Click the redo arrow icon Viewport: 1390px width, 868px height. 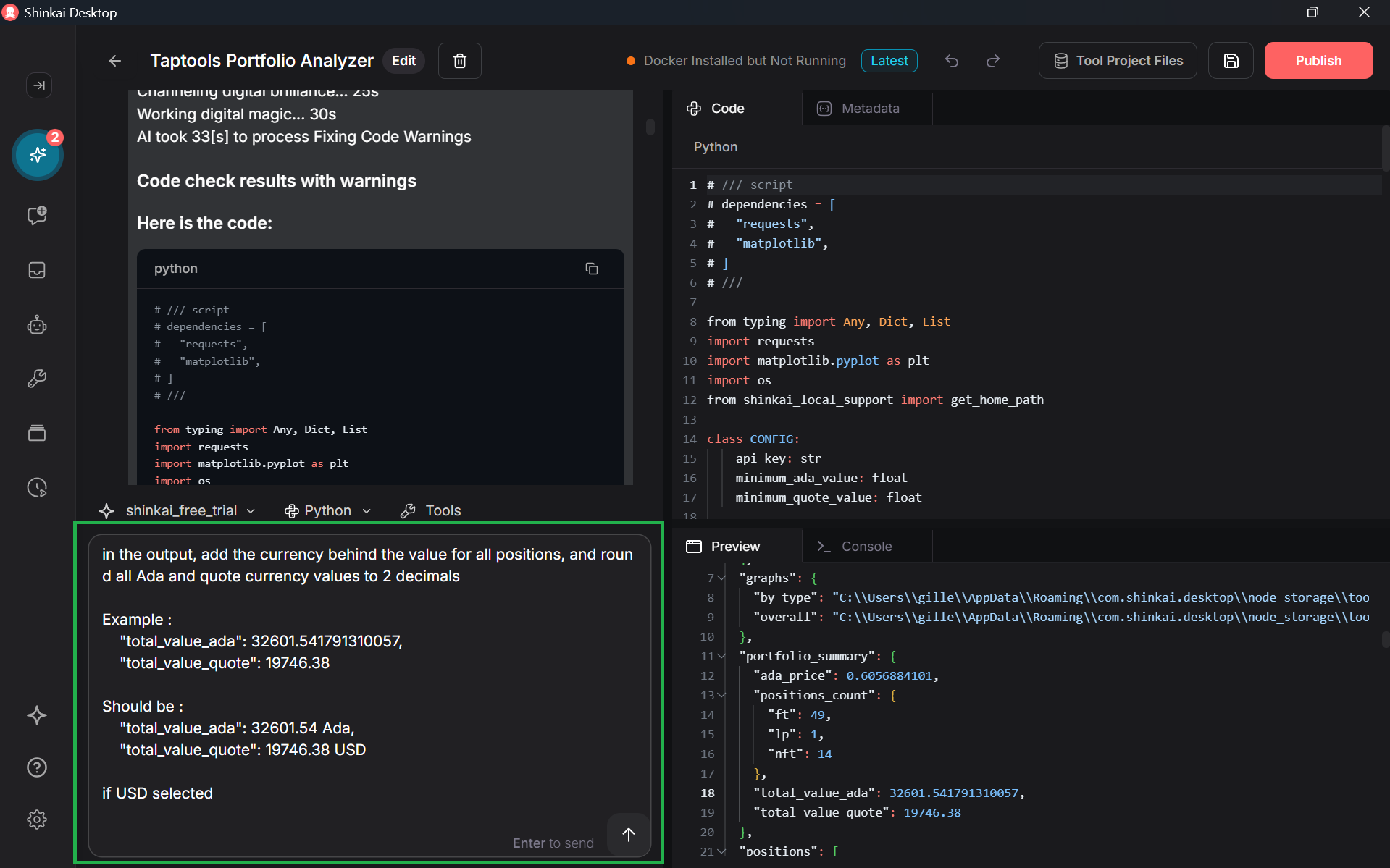coord(993,61)
